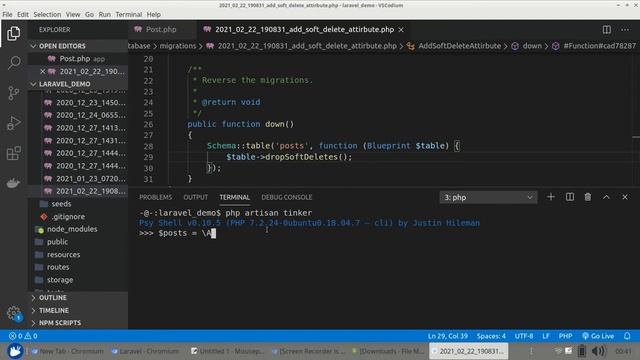Viewport: 640px width, 360px height.
Task: Open the Go menu
Action: coord(89,14)
